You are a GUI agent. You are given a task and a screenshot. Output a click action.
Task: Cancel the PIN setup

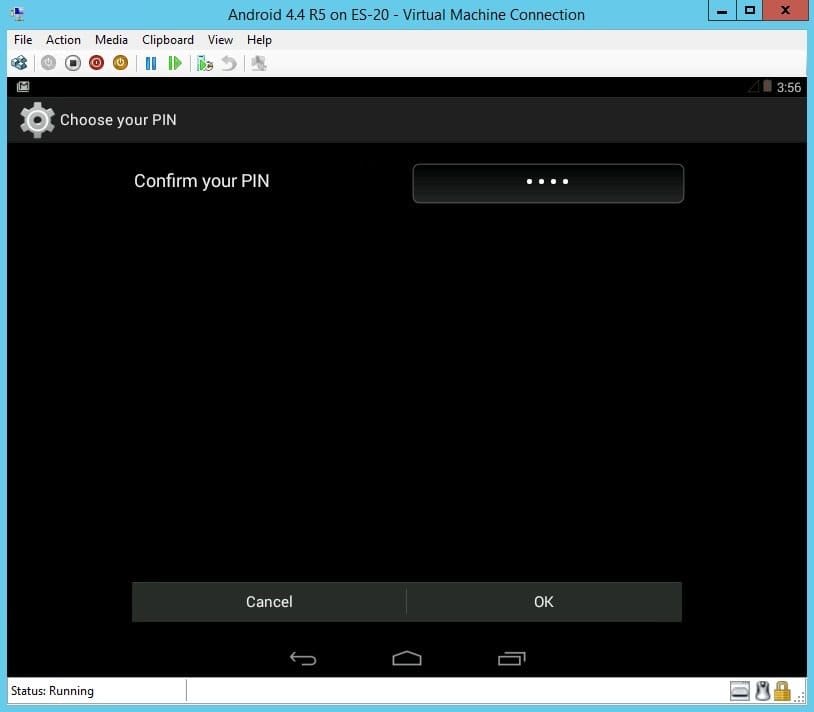pos(269,601)
